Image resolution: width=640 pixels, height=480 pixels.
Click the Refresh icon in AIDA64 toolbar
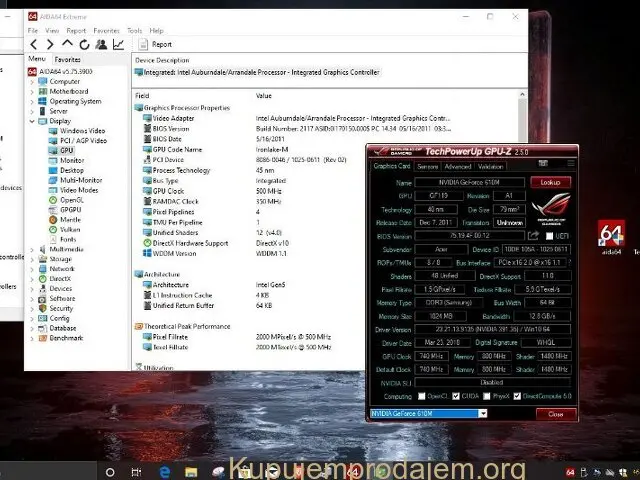pyautogui.click(x=84, y=44)
